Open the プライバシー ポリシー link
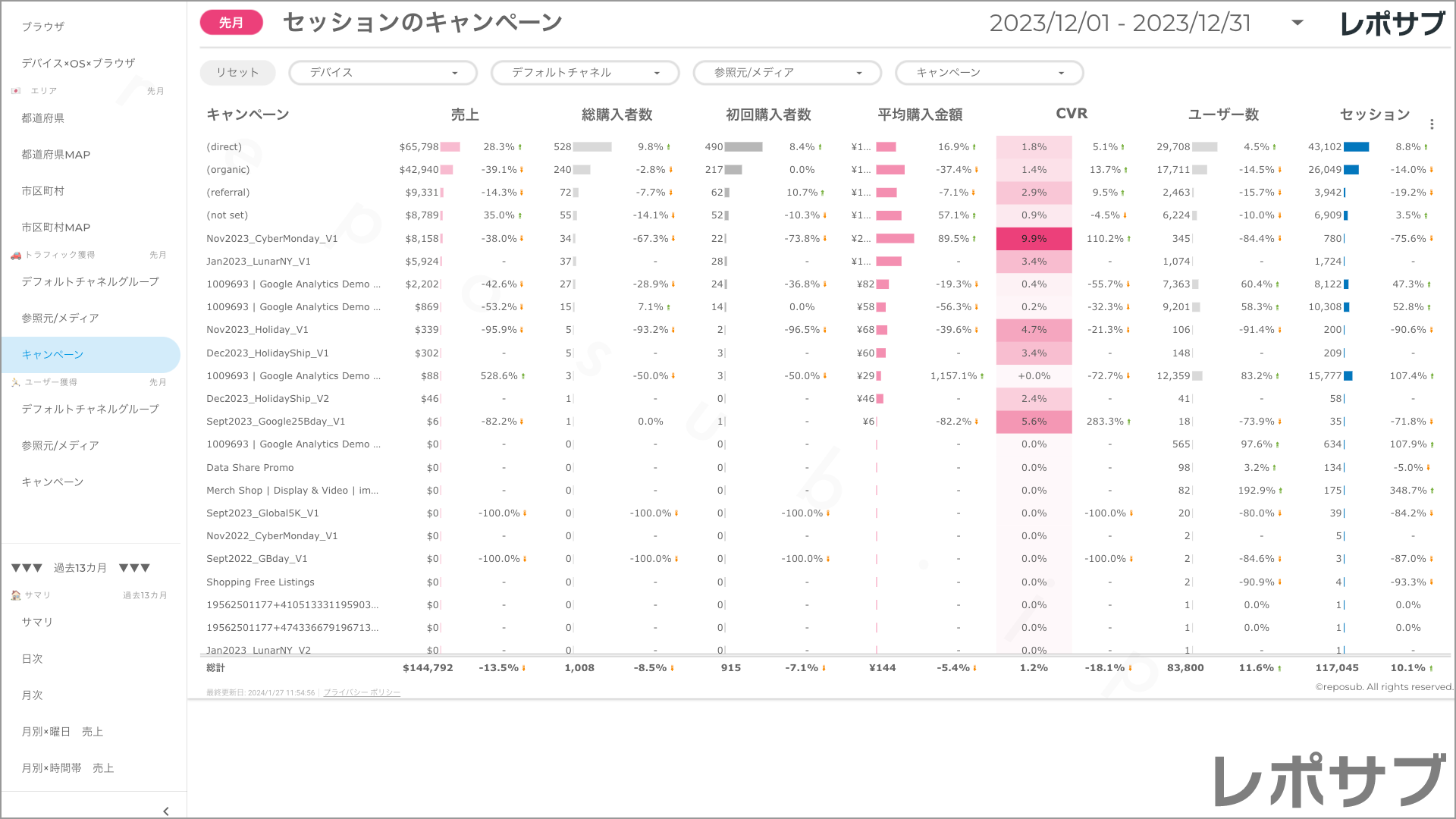Viewport: 1456px width, 819px height. point(362,692)
